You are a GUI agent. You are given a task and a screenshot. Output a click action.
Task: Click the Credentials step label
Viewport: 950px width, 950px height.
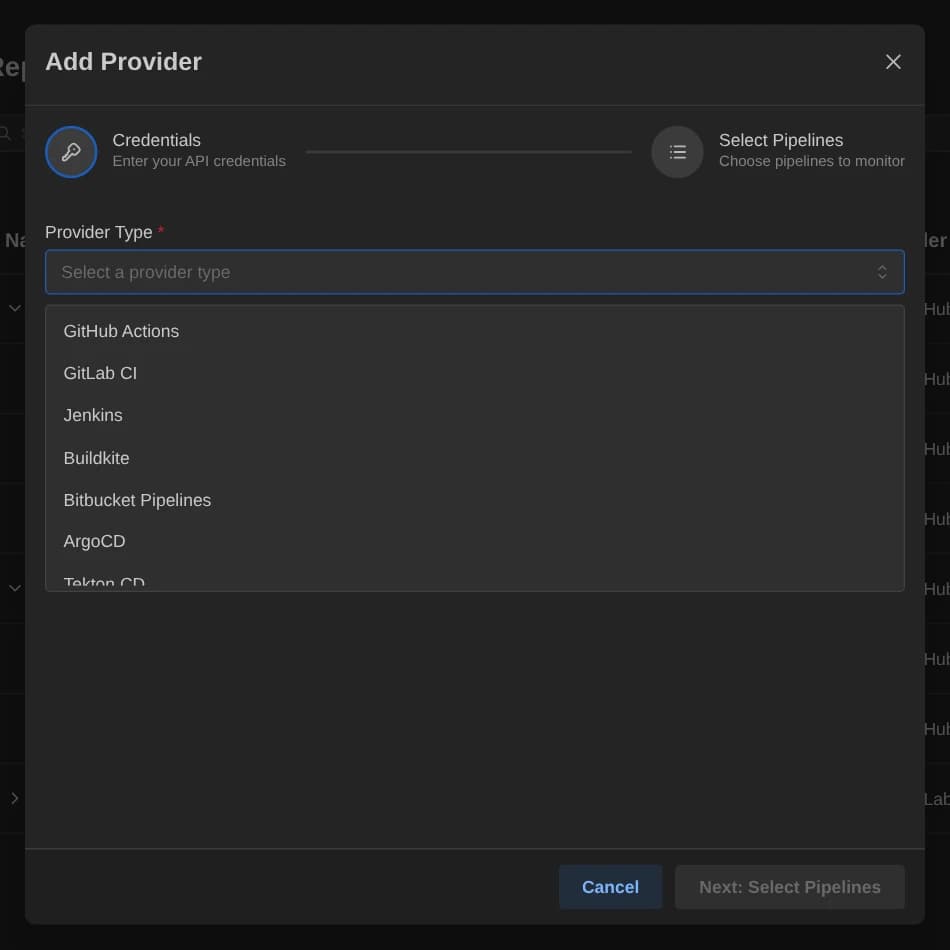coord(156,140)
